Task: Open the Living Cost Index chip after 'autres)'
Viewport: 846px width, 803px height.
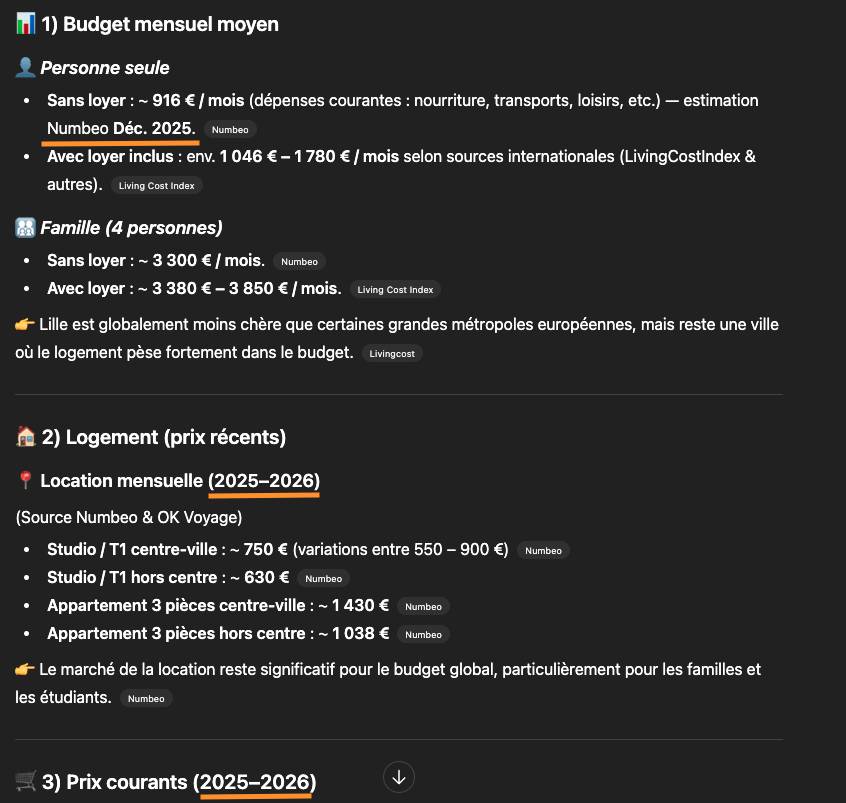Action: [157, 186]
